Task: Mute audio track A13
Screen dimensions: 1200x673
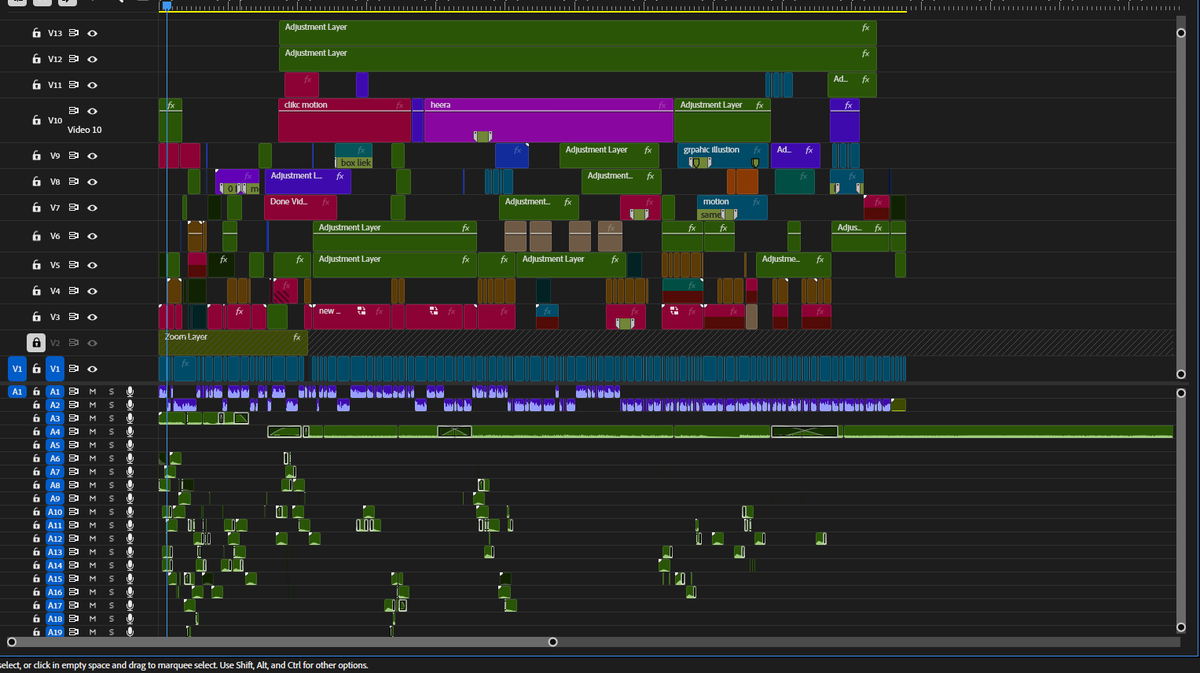Action: tap(92, 552)
